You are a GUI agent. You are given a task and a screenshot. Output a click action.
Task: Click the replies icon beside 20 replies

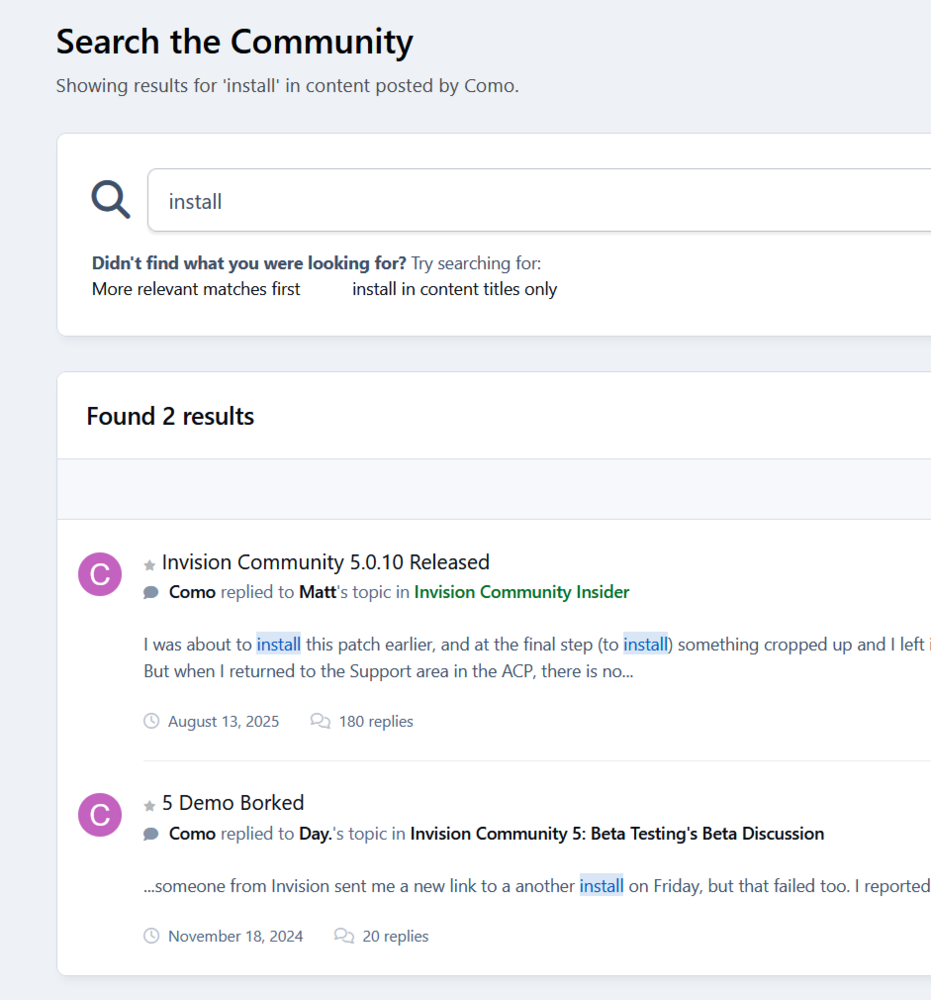[344, 936]
